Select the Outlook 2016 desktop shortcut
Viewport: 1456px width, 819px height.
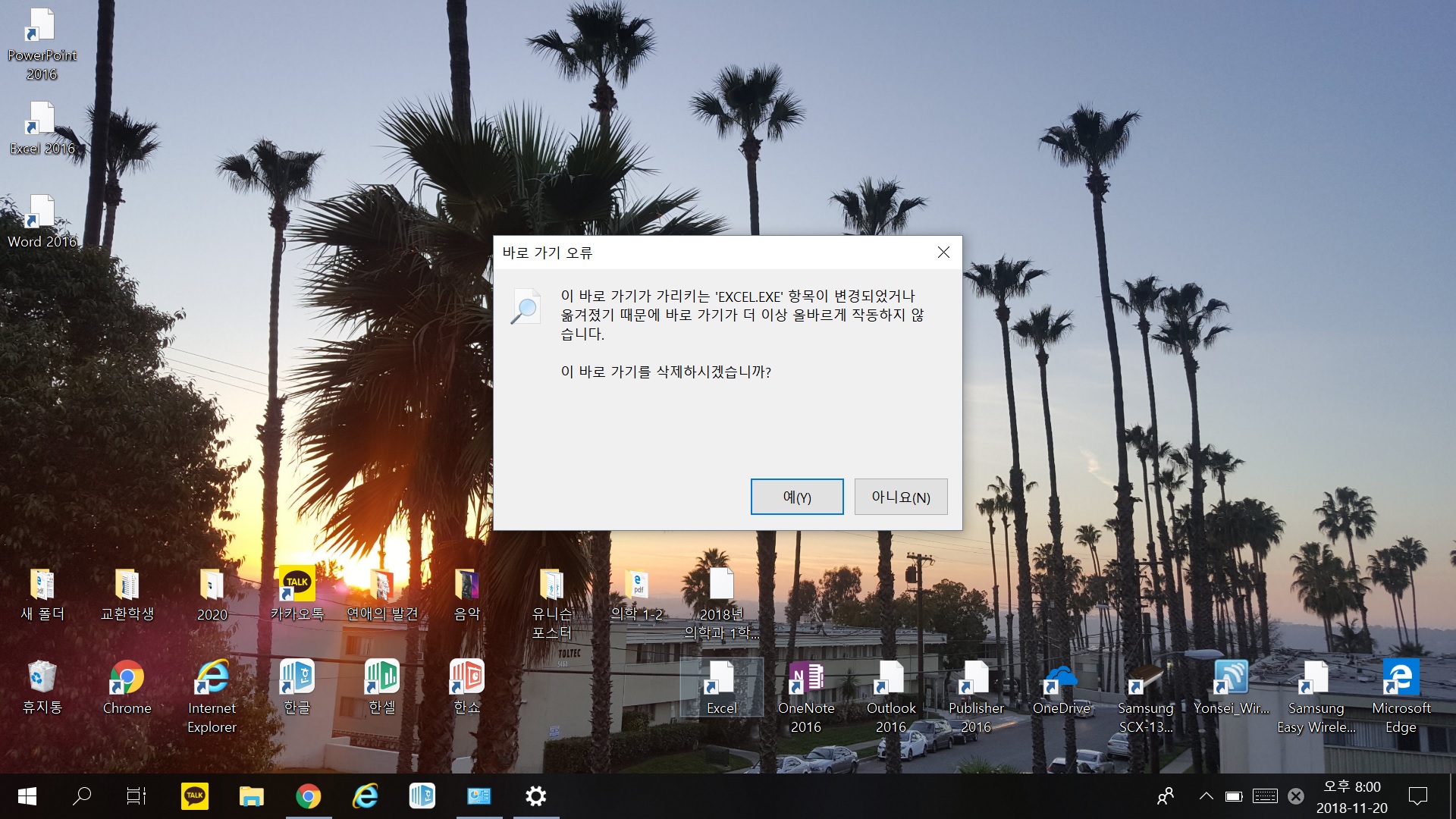click(x=891, y=697)
